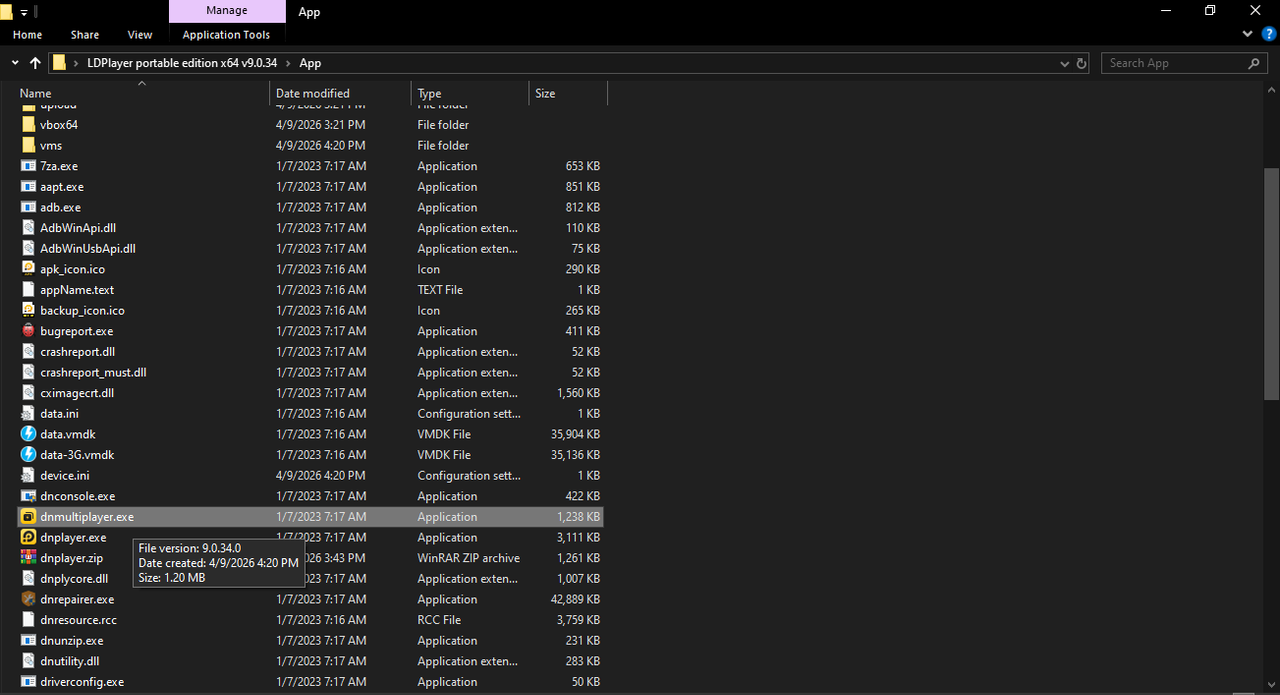Click the App breadcrumb segment
Image resolution: width=1280 pixels, height=695 pixels.
point(310,63)
